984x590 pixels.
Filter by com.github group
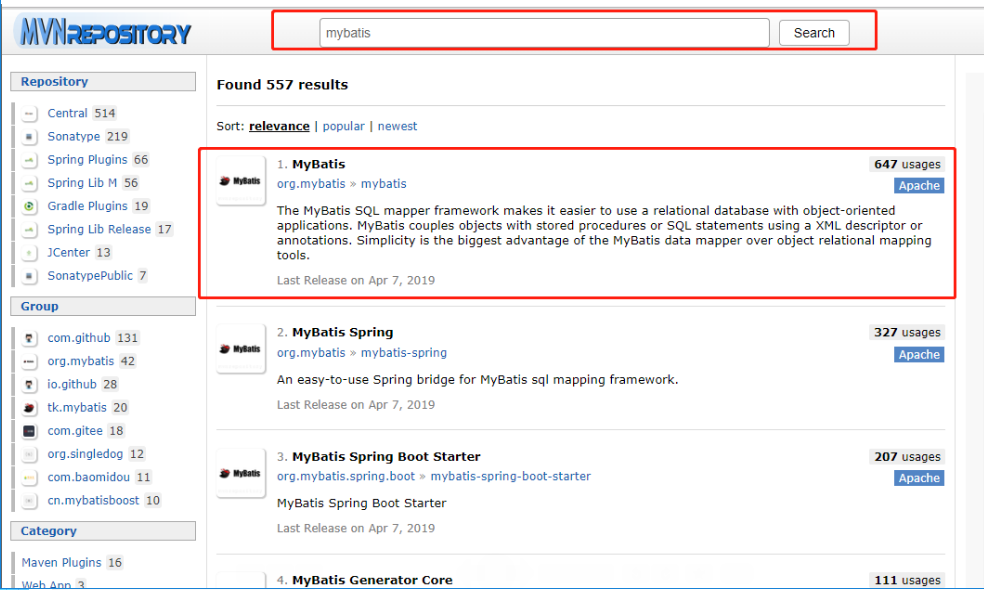click(x=79, y=338)
